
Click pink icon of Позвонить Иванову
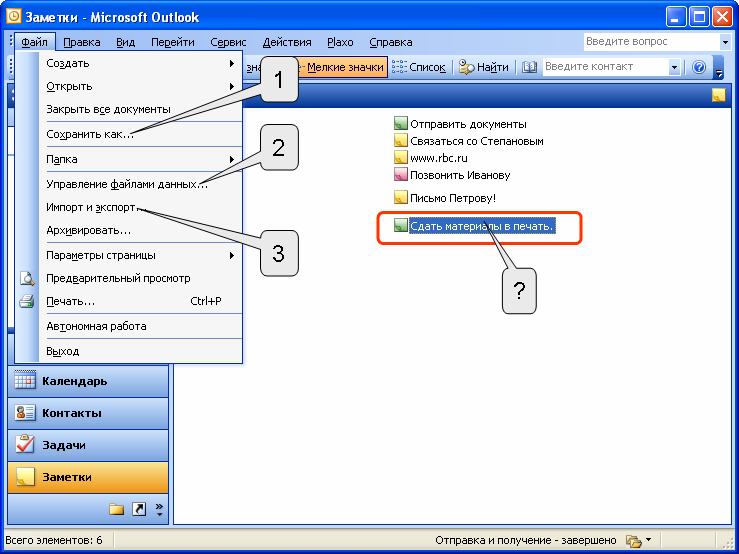point(401,175)
